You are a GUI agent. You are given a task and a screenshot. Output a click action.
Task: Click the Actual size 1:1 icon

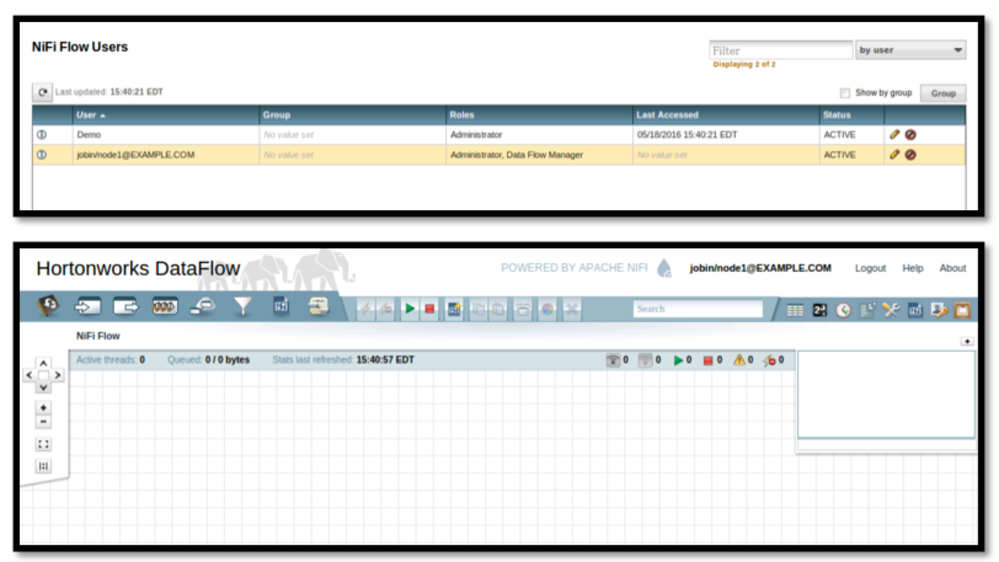(x=43, y=466)
